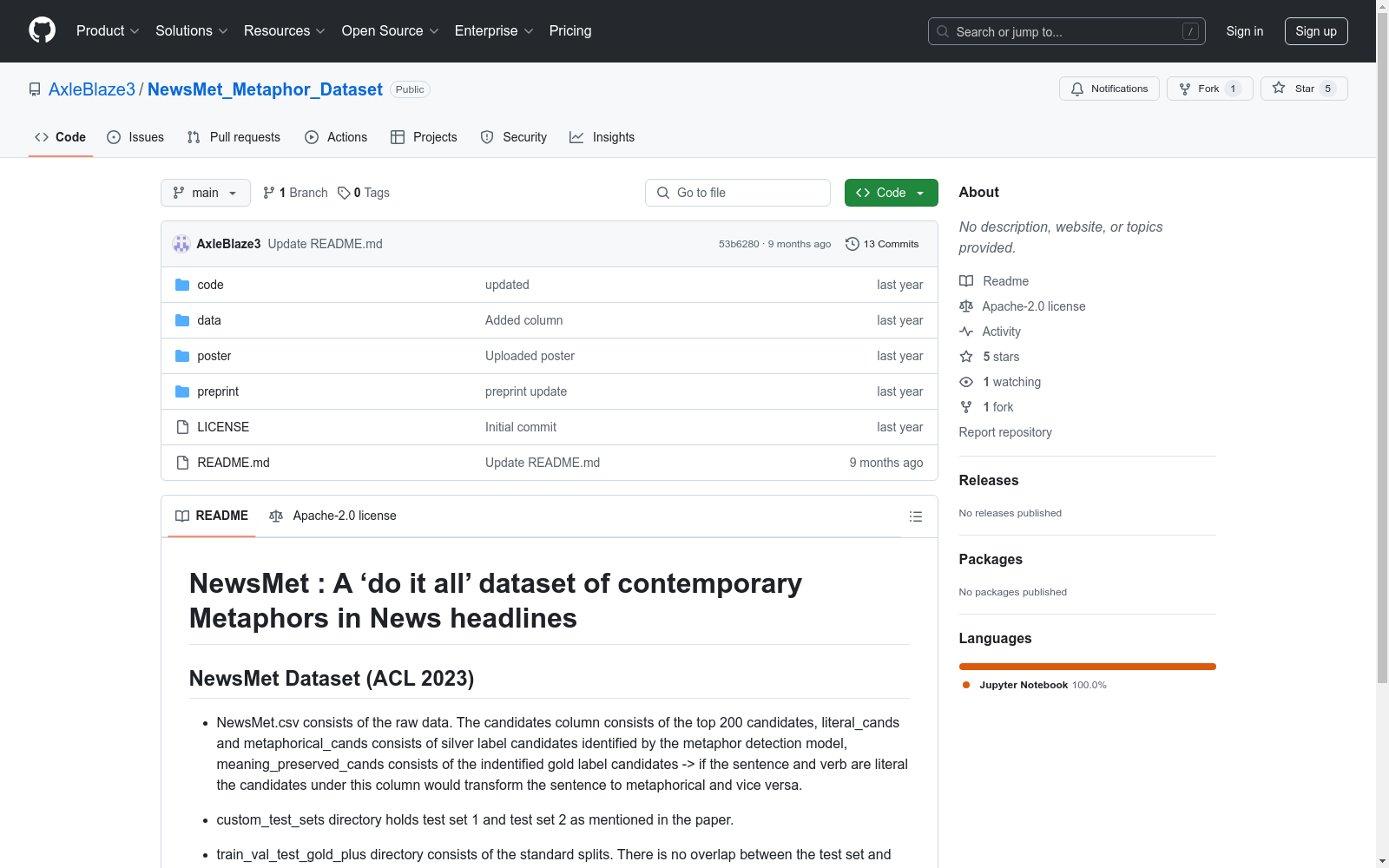Image resolution: width=1389 pixels, height=868 pixels.
Task: Click the Go to file search field
Action: pos(738,193)
